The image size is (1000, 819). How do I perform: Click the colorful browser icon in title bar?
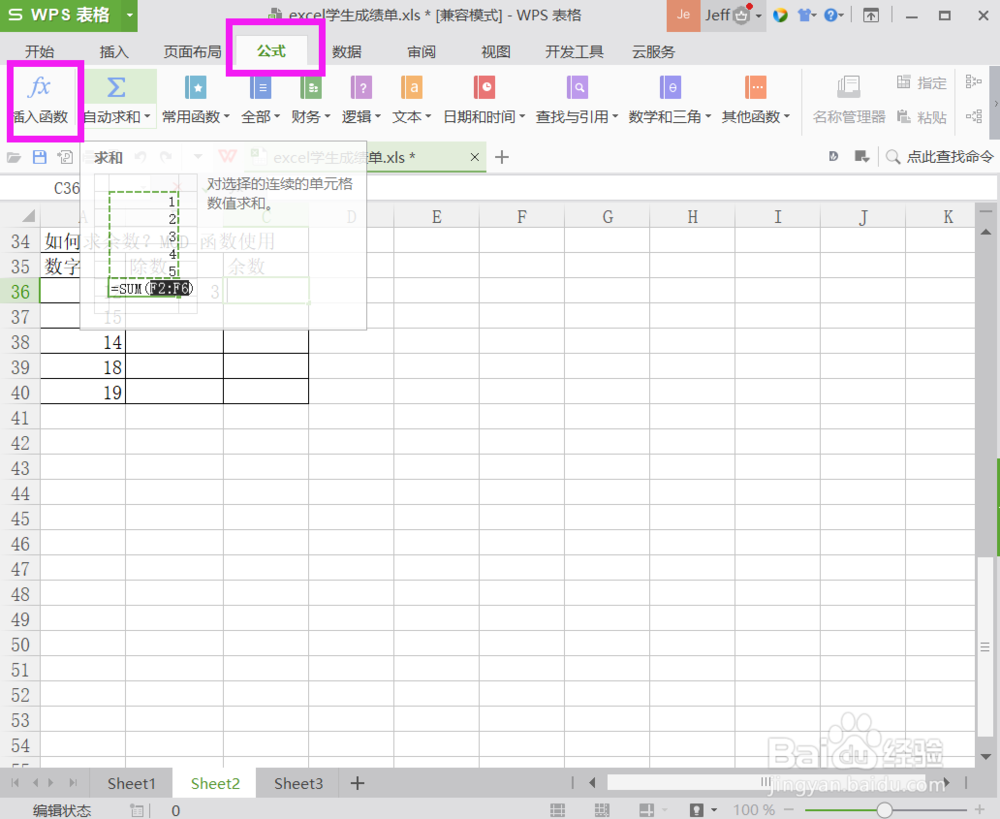click(x=780, y=15)
